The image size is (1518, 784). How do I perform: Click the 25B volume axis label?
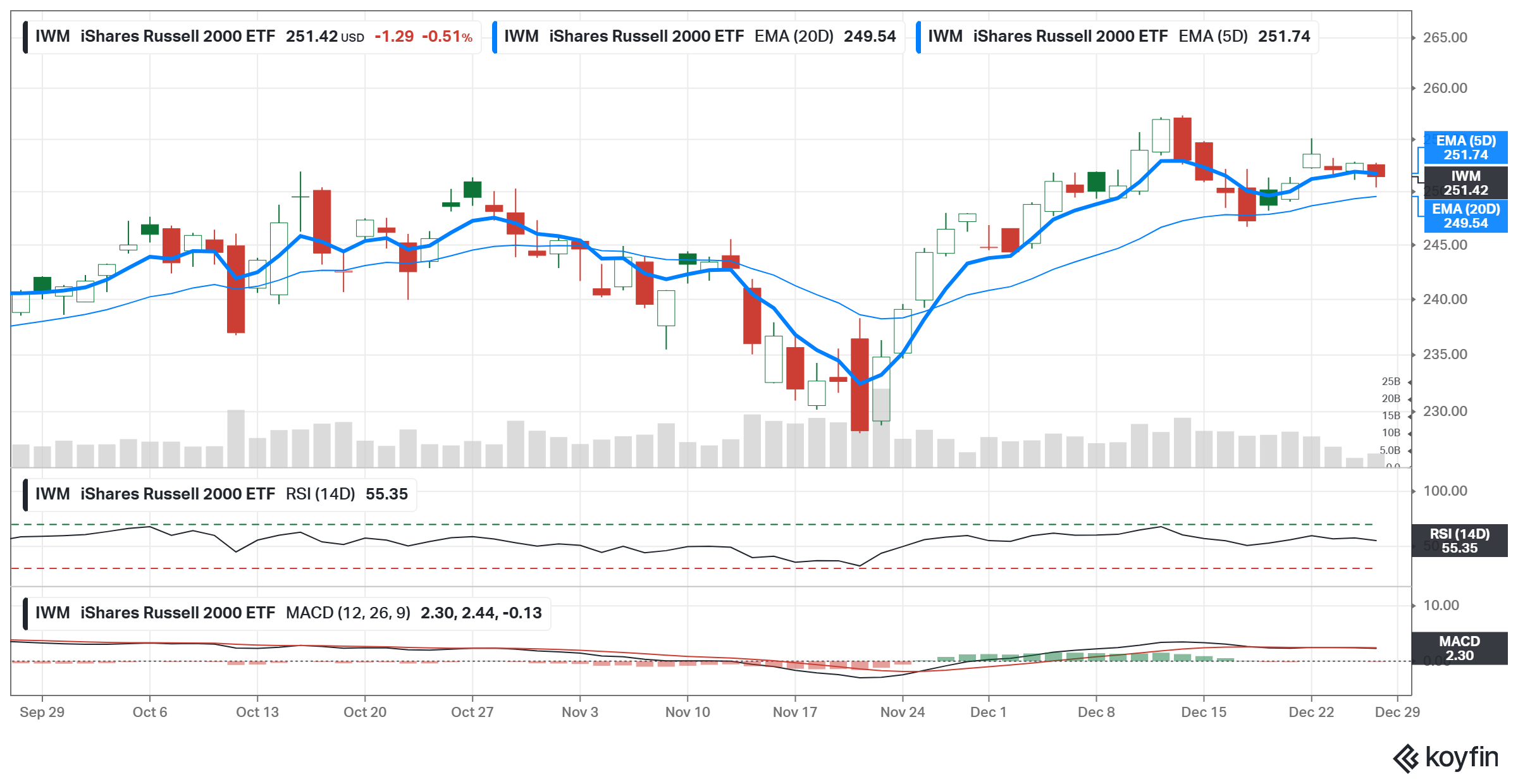(1390, 382)
